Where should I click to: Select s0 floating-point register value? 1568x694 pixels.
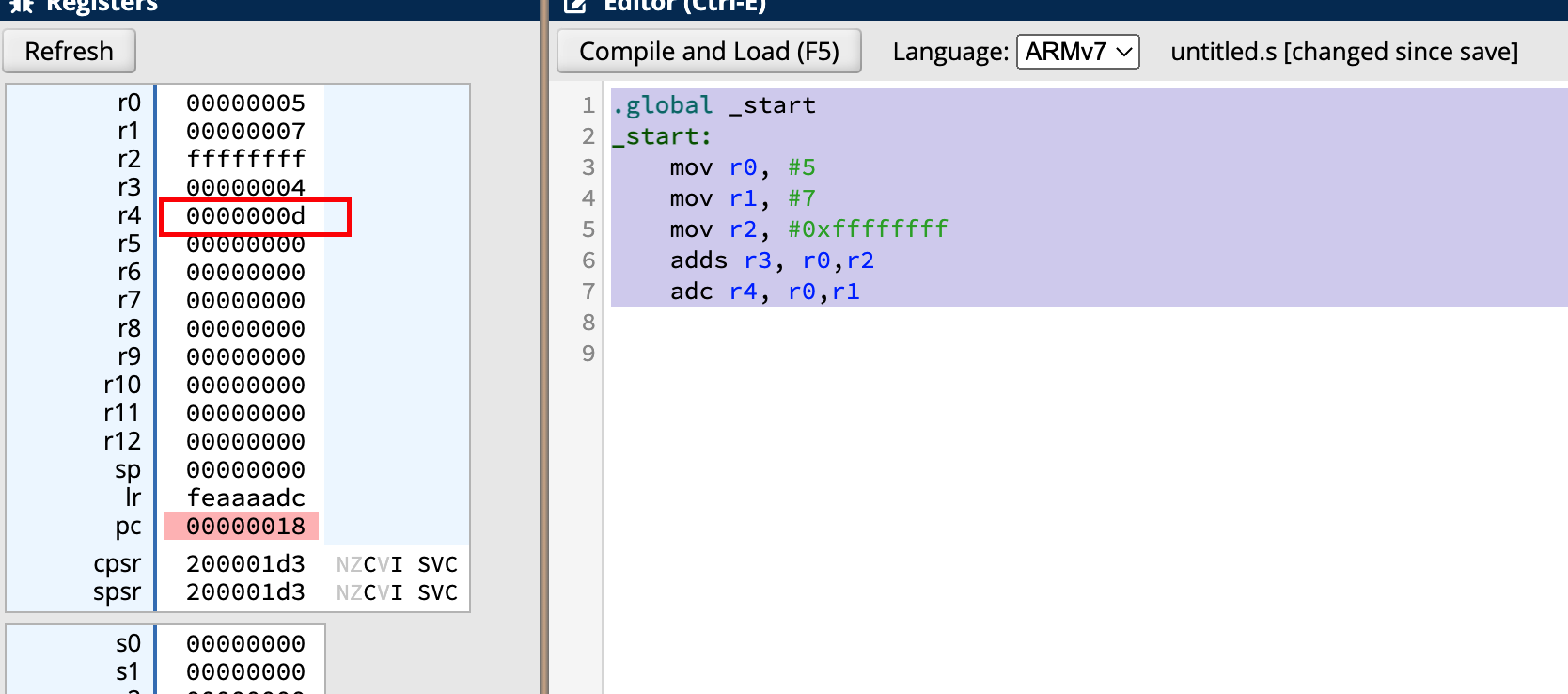tap(245, 644)
